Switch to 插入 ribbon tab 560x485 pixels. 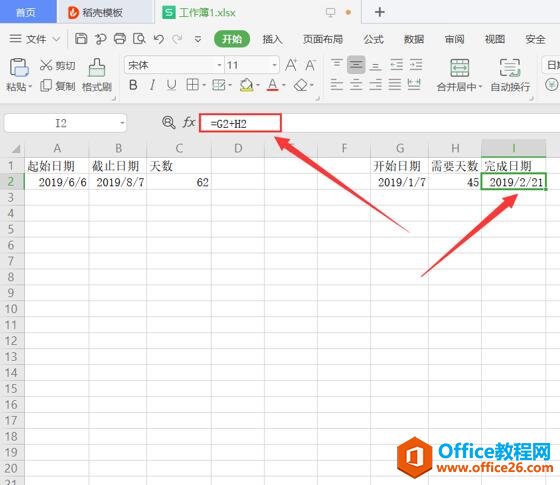pos(272,39)
